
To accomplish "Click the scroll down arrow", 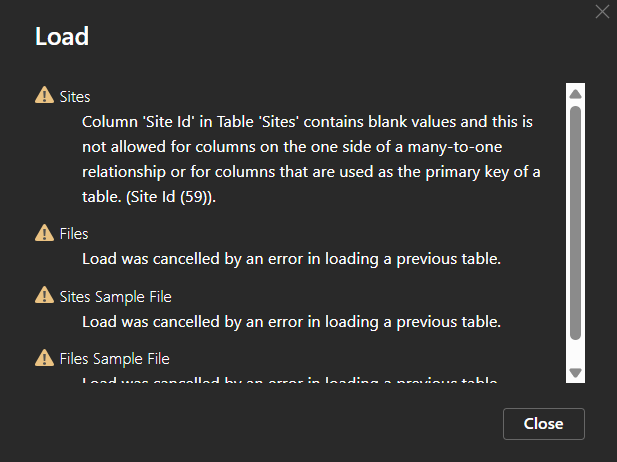I will click(575, 372).
